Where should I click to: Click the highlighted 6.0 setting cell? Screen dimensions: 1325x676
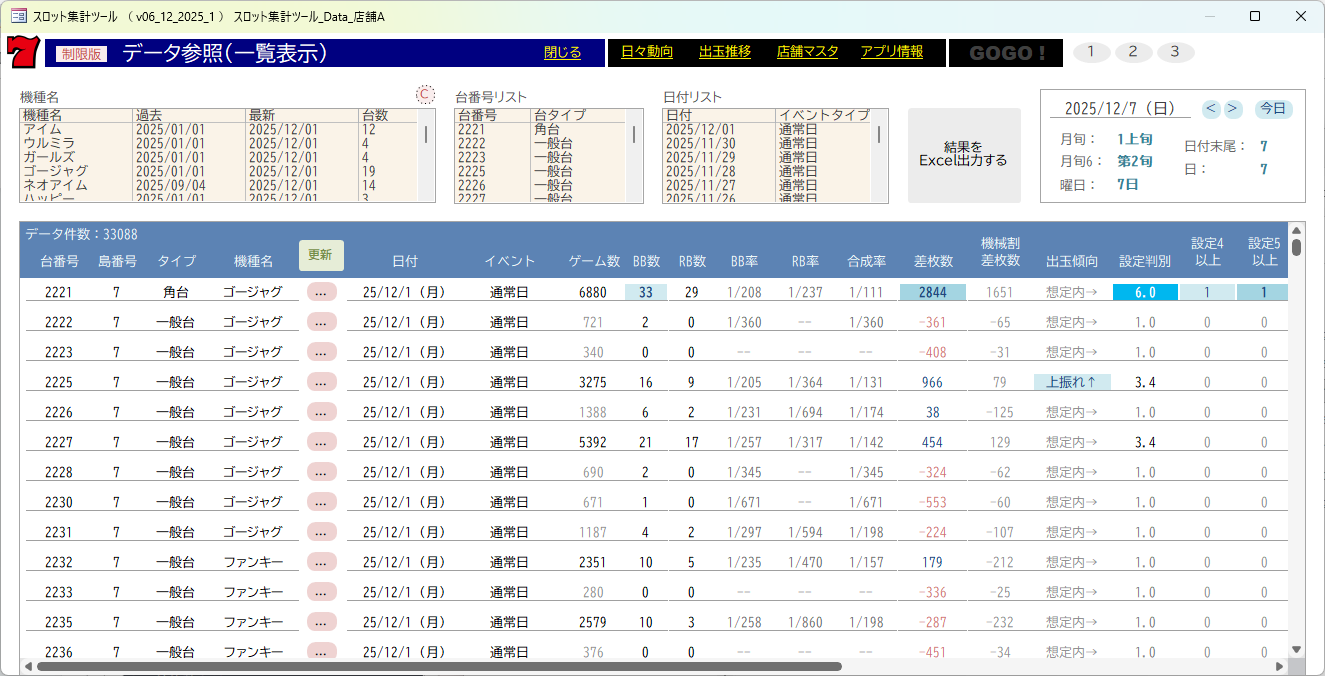(x=1145, y=292)
